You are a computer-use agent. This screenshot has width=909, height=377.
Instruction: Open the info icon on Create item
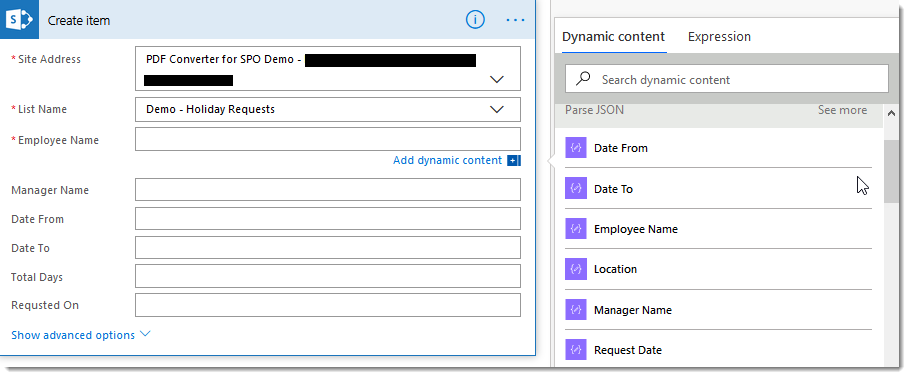click(475, 20)
